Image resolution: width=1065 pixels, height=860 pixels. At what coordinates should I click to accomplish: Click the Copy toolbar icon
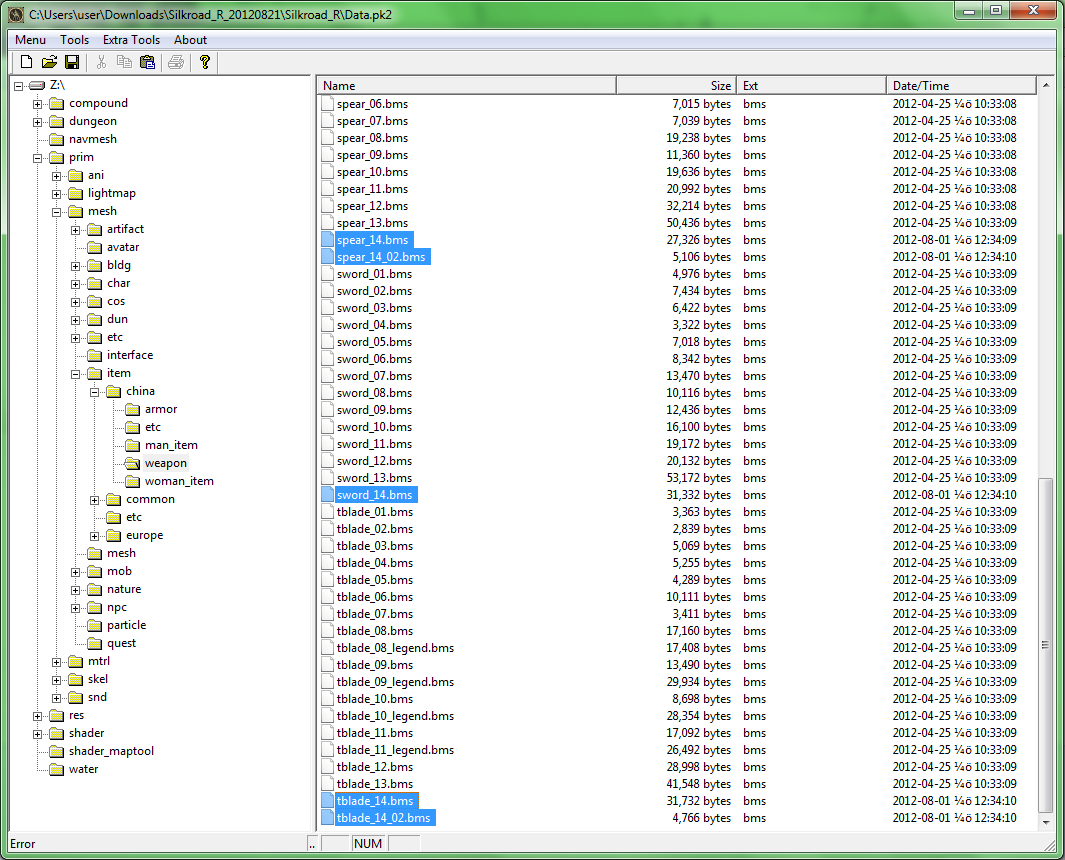tap(124, 62)
